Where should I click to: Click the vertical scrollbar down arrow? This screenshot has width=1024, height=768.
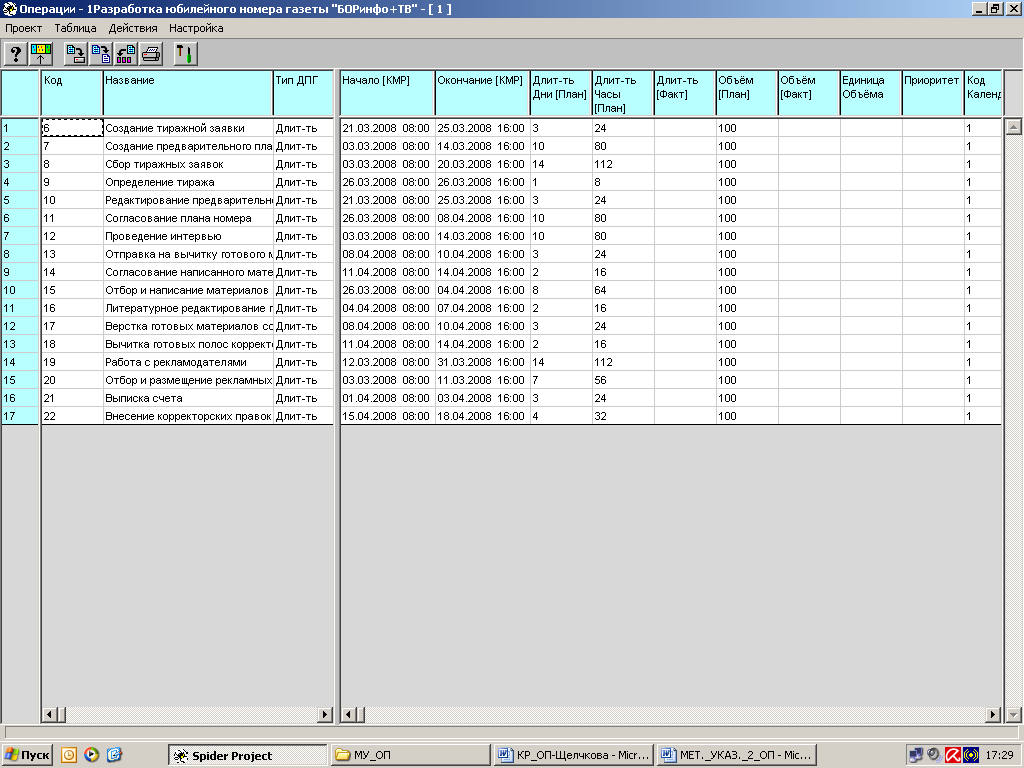click(x=1013, y=714)
